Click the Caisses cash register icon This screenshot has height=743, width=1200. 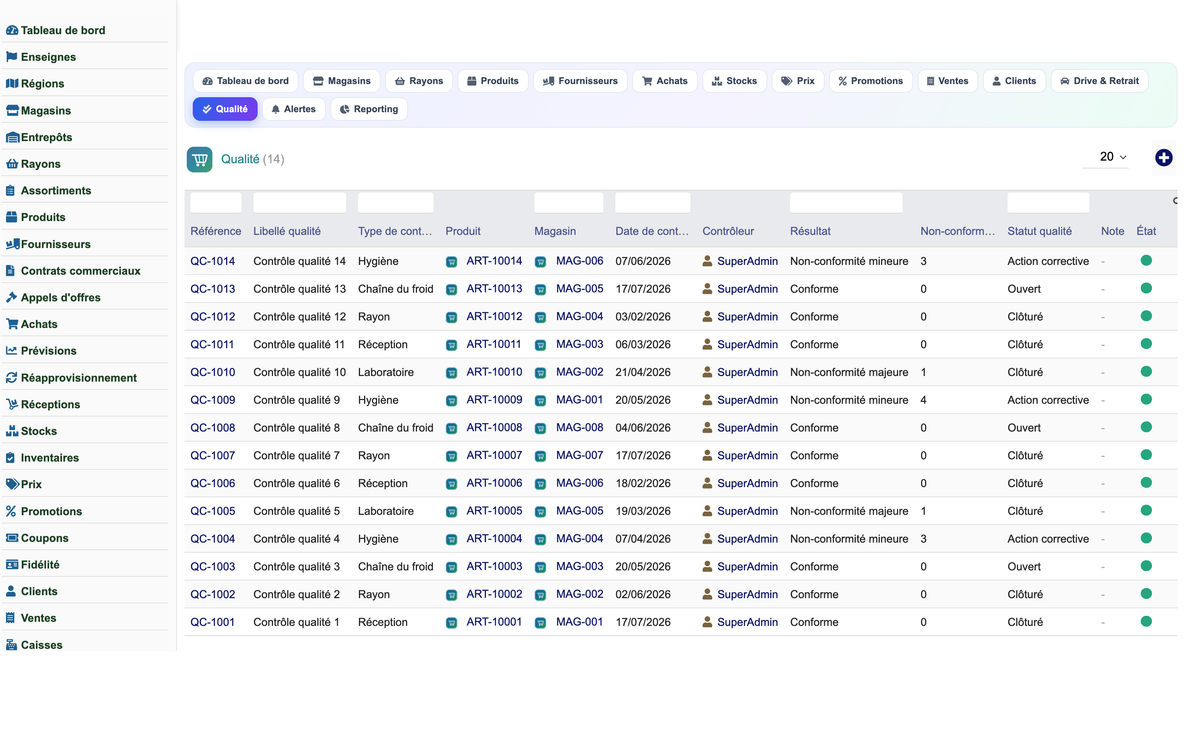pos(12,645)
